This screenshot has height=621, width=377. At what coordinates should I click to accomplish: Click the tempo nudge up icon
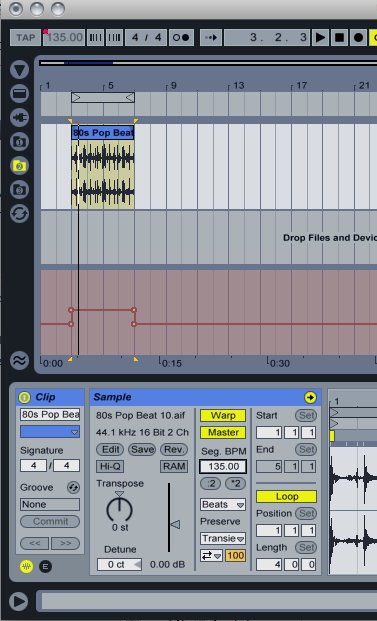(114, 38)
